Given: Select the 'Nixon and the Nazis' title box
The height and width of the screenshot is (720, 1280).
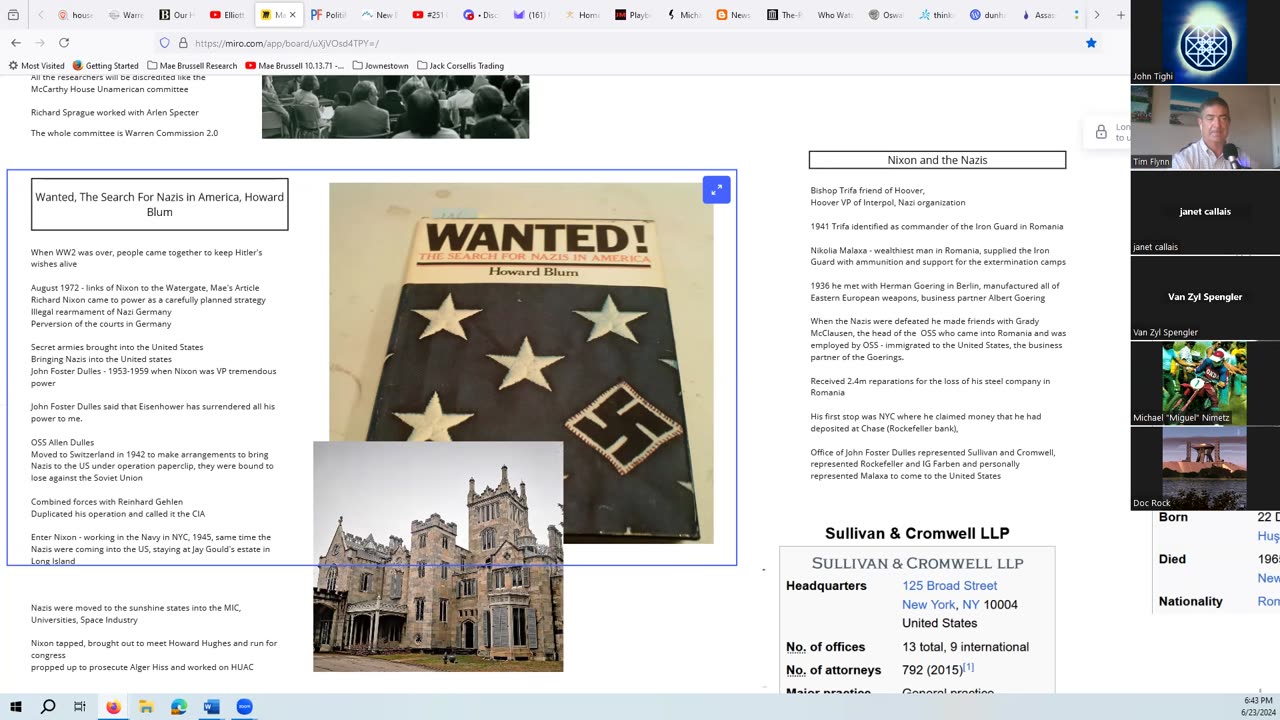Looking at the screenshot, I should (937, 160).
